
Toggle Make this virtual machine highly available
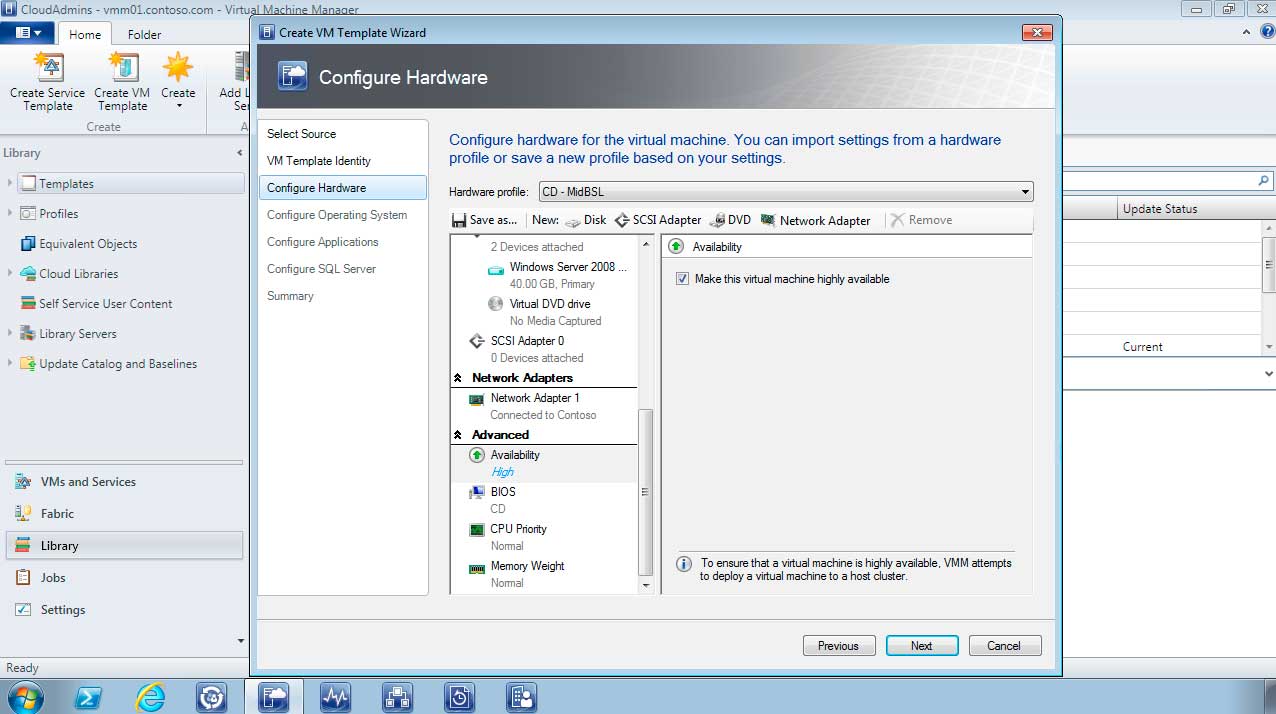coord(682,279)
